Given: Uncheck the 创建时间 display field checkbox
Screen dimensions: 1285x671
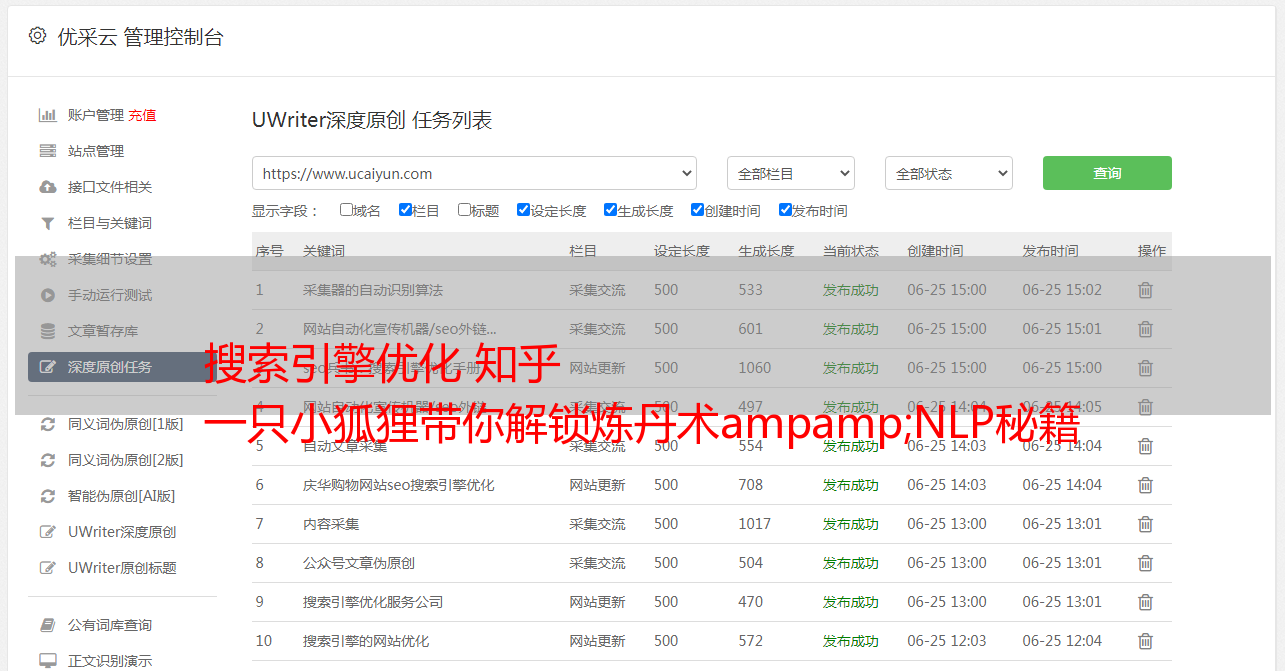Looking at the screenshot, I should click(697, 210).
